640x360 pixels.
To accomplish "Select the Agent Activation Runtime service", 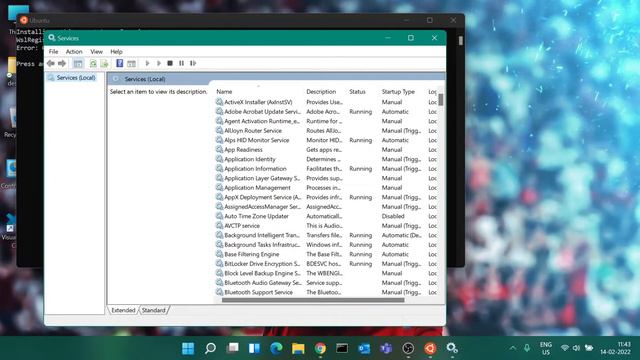I will coord(327,121).
